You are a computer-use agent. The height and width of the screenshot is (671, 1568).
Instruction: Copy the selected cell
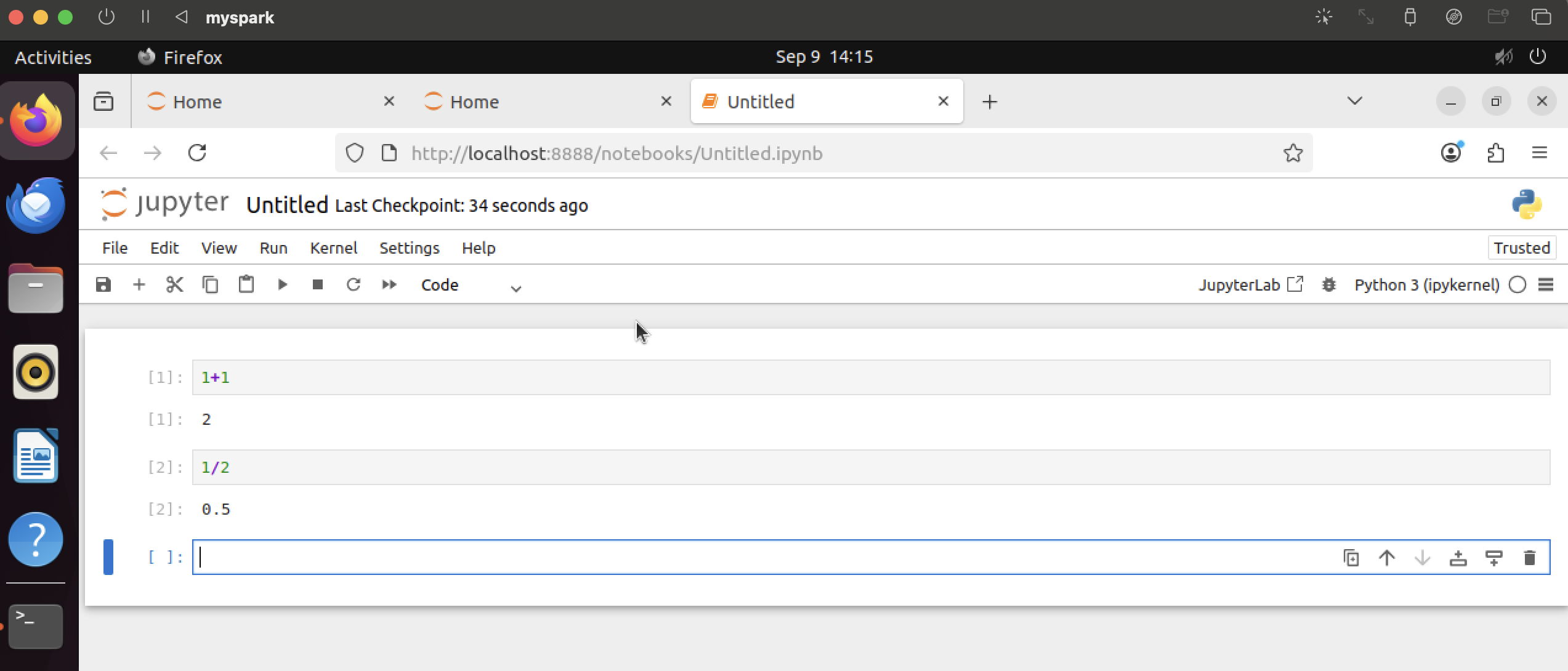[211, 284]
